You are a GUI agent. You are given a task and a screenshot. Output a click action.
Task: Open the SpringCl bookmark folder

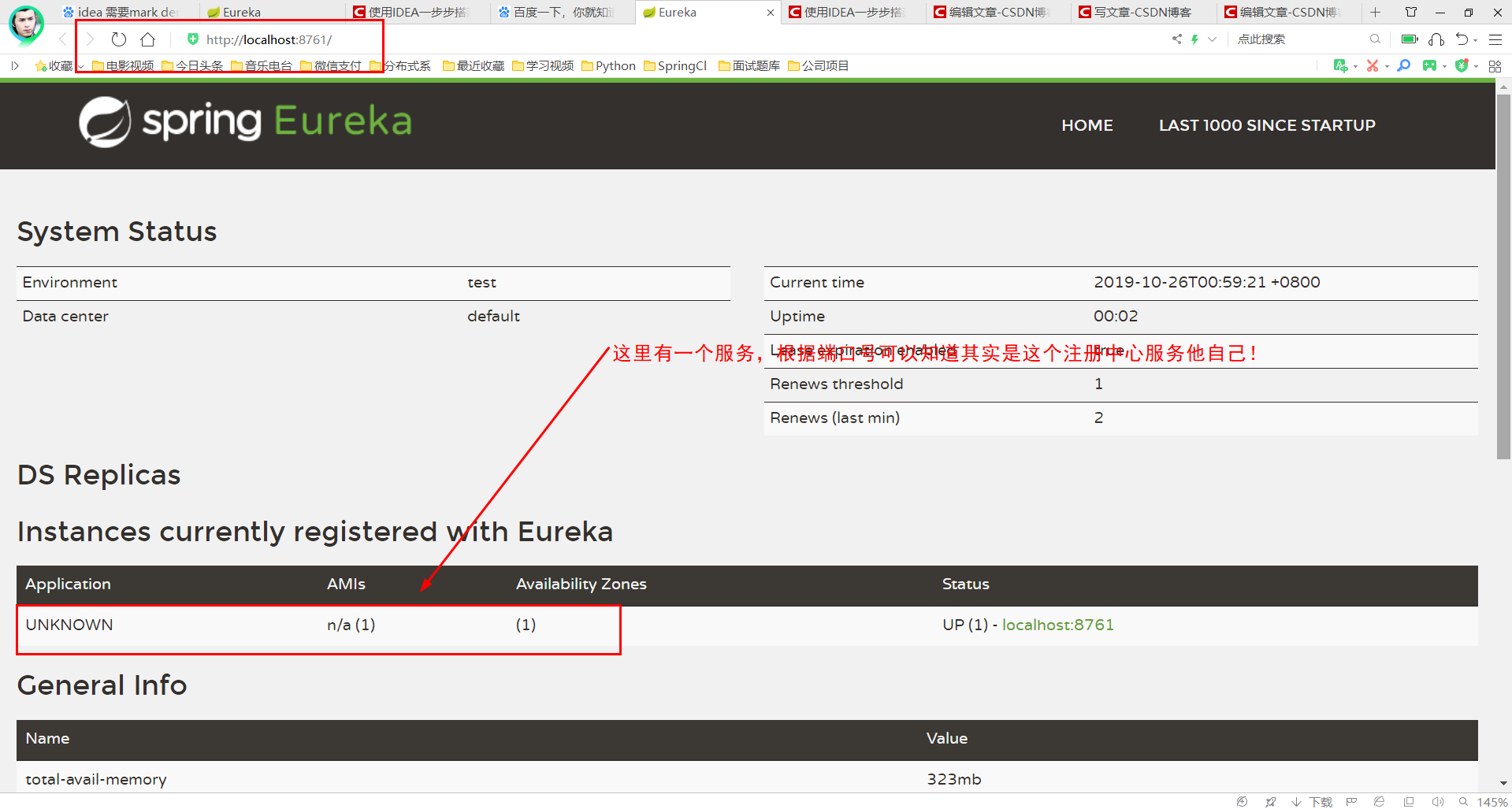(x=675, y=66)
